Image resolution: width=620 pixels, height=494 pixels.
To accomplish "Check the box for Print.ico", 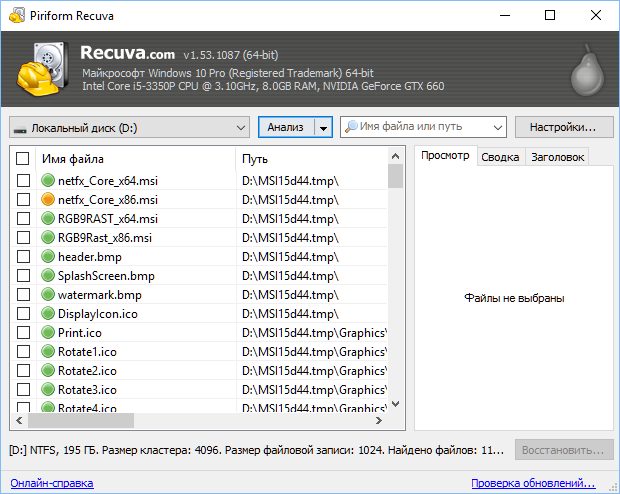I will (23, 332).
